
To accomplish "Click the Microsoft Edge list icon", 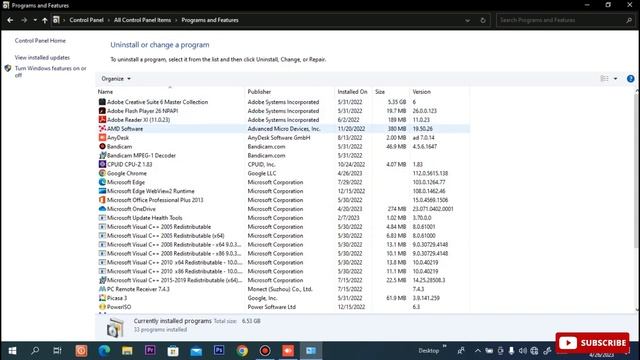I will (102, 182).
